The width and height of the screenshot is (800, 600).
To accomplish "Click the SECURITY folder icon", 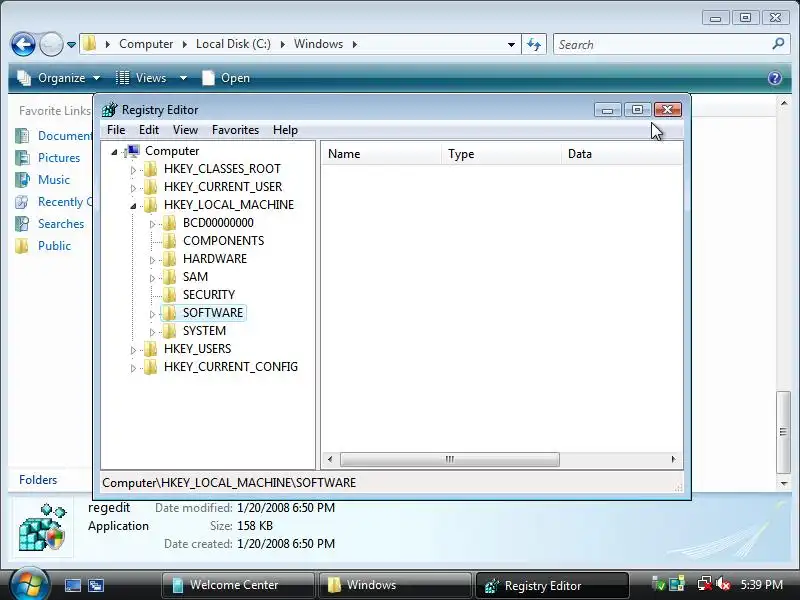I will click(169, 295).
